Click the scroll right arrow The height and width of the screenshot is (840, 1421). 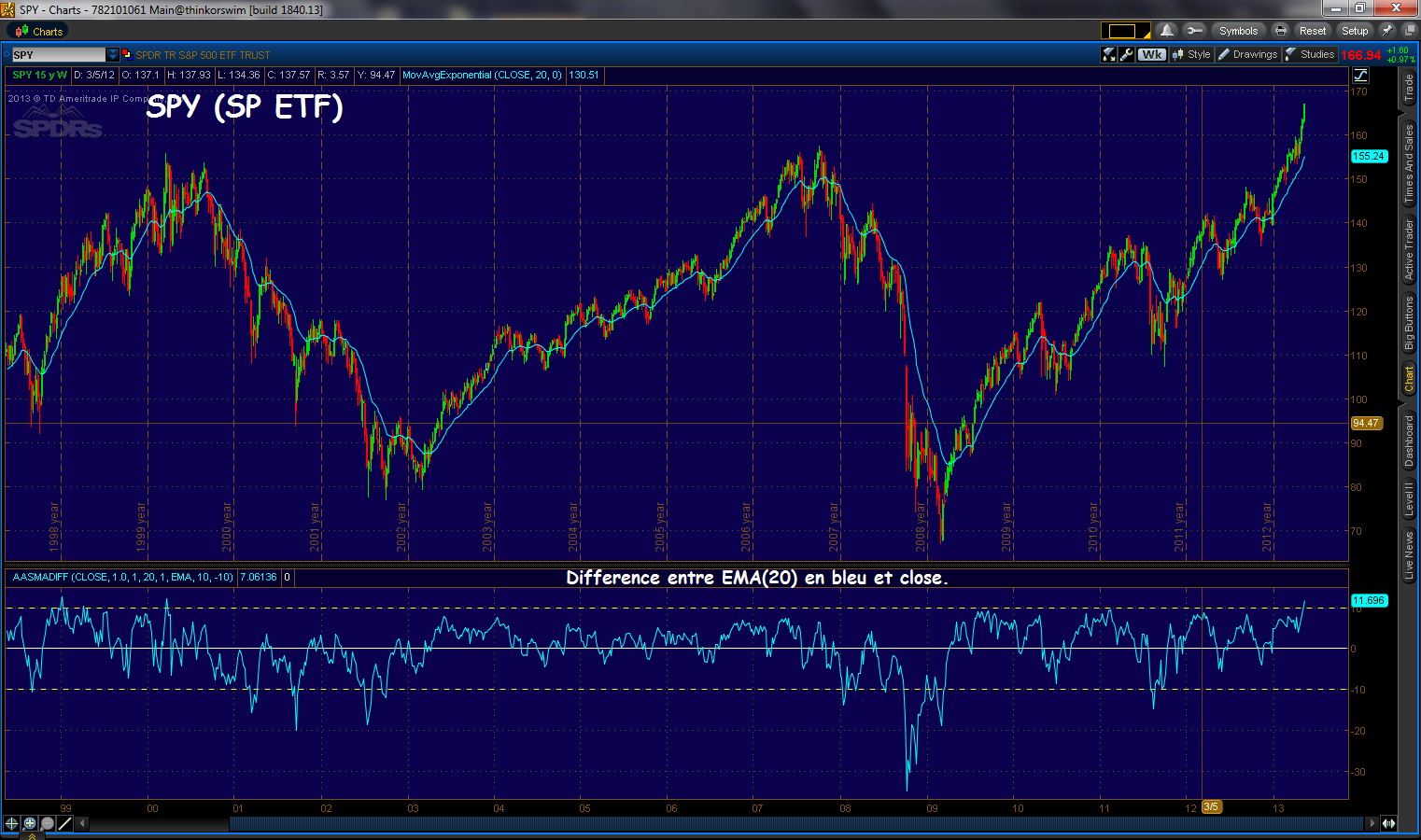pos(1372,823)
